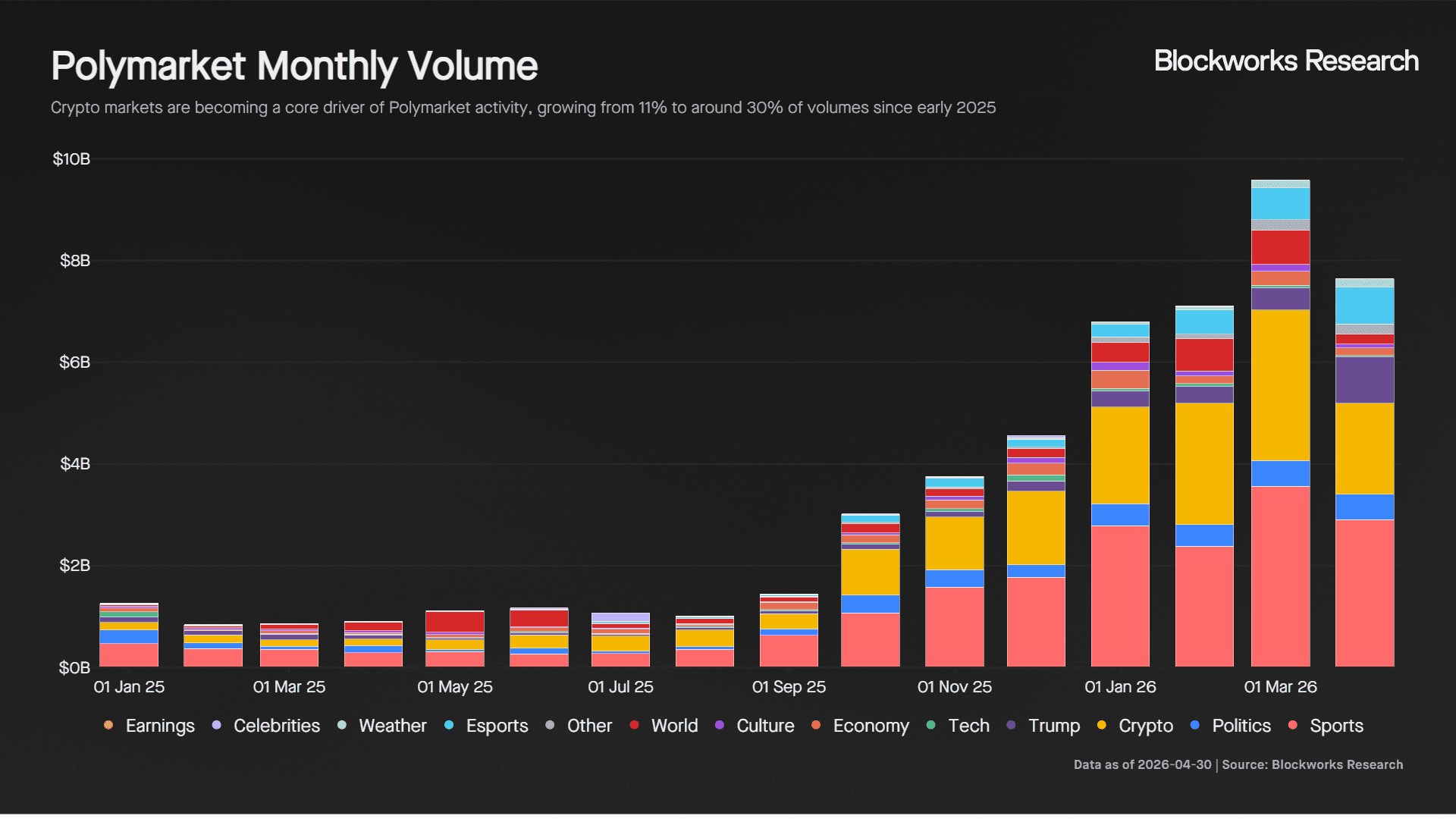Click the Blockworks Research logo text
The width and height of the screenshot is (1456, 819).
(1286, 61)
